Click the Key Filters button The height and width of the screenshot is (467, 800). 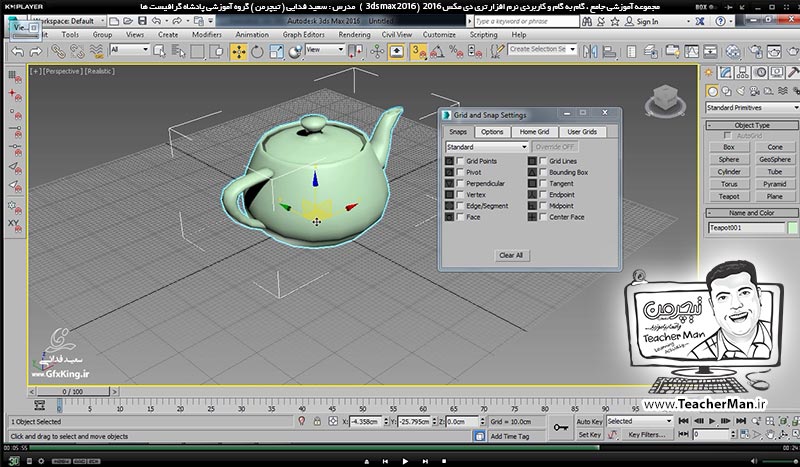click(x=646, y=435)
